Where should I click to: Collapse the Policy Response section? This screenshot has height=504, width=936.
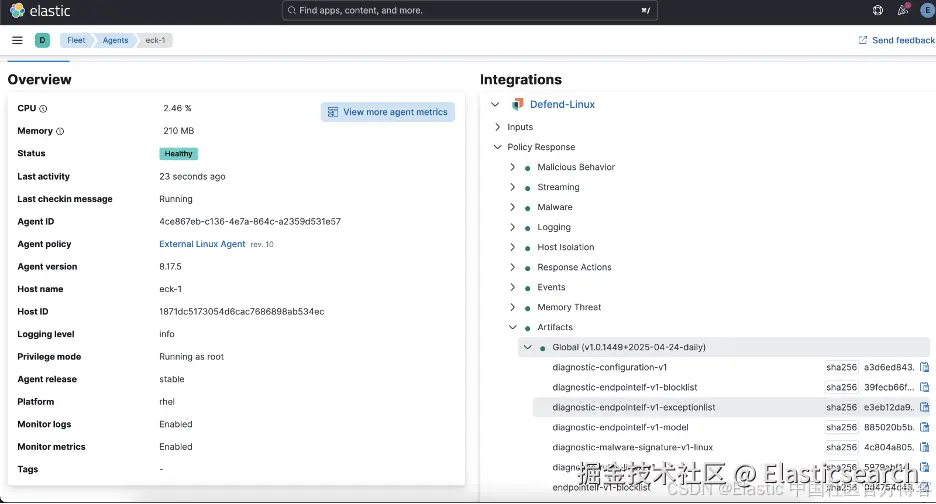pos(497,147)
